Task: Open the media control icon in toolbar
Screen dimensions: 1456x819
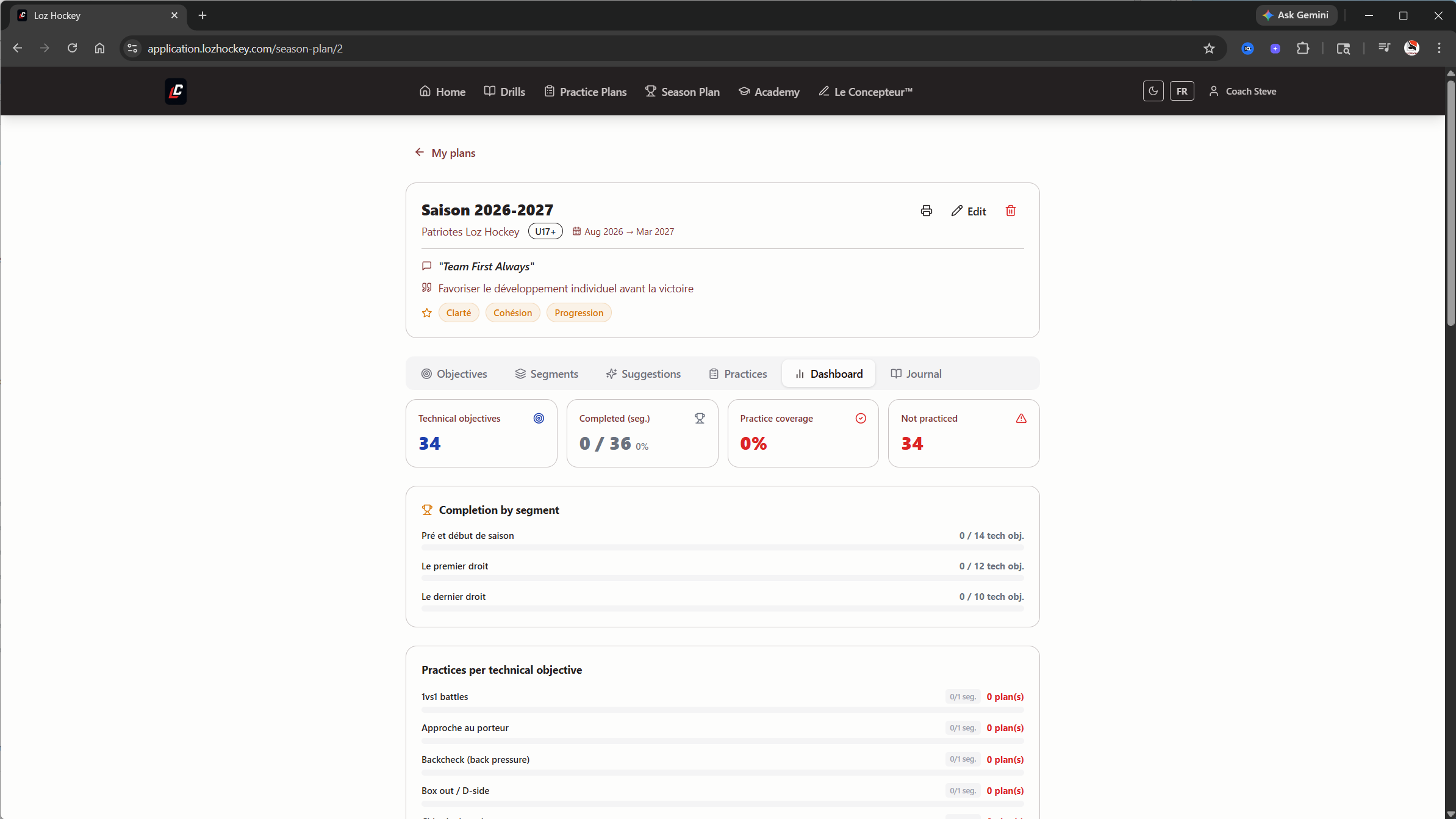Action: (x=1384, y=48)
